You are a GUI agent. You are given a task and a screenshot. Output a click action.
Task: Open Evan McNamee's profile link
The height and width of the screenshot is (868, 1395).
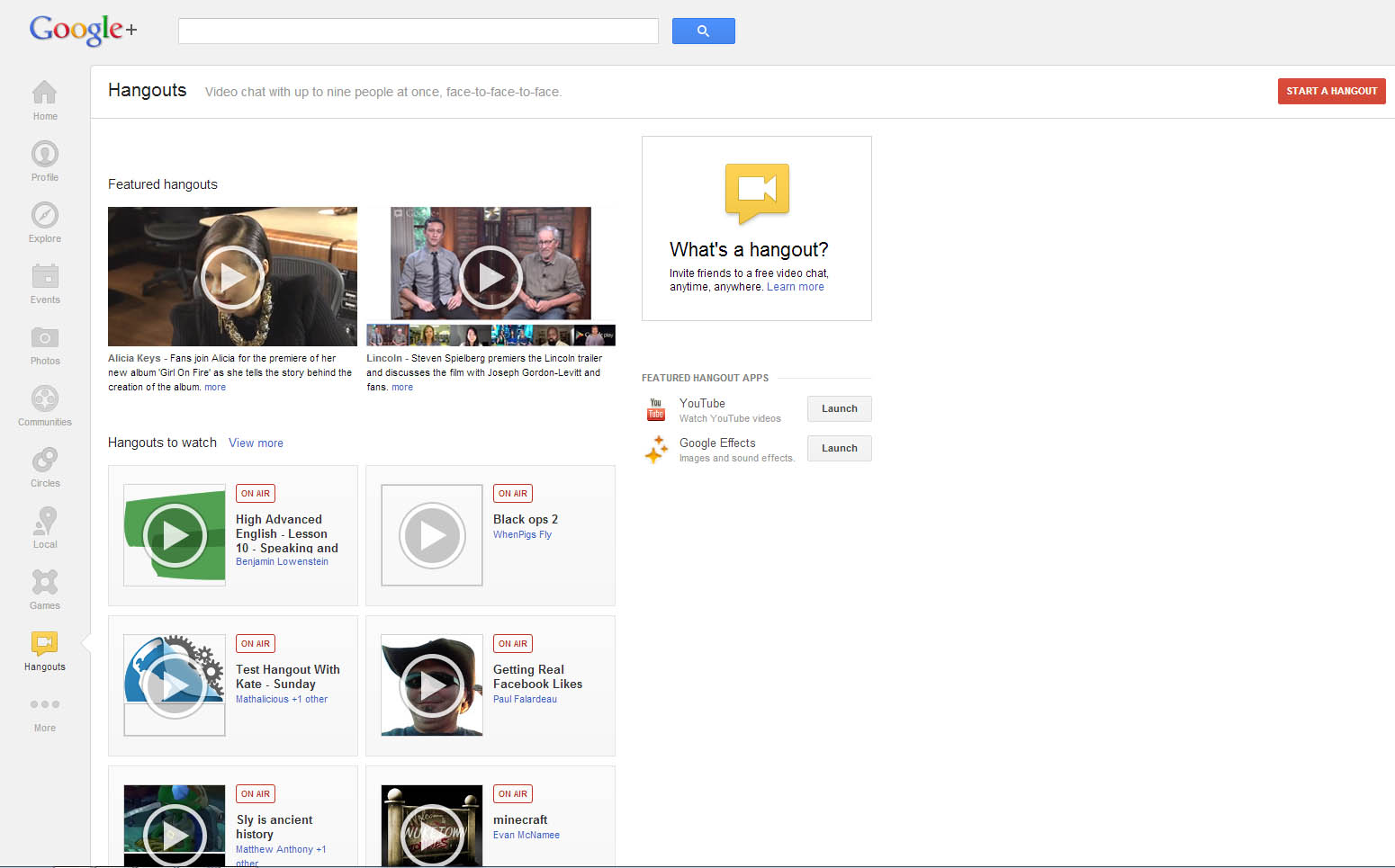(526, 835)
